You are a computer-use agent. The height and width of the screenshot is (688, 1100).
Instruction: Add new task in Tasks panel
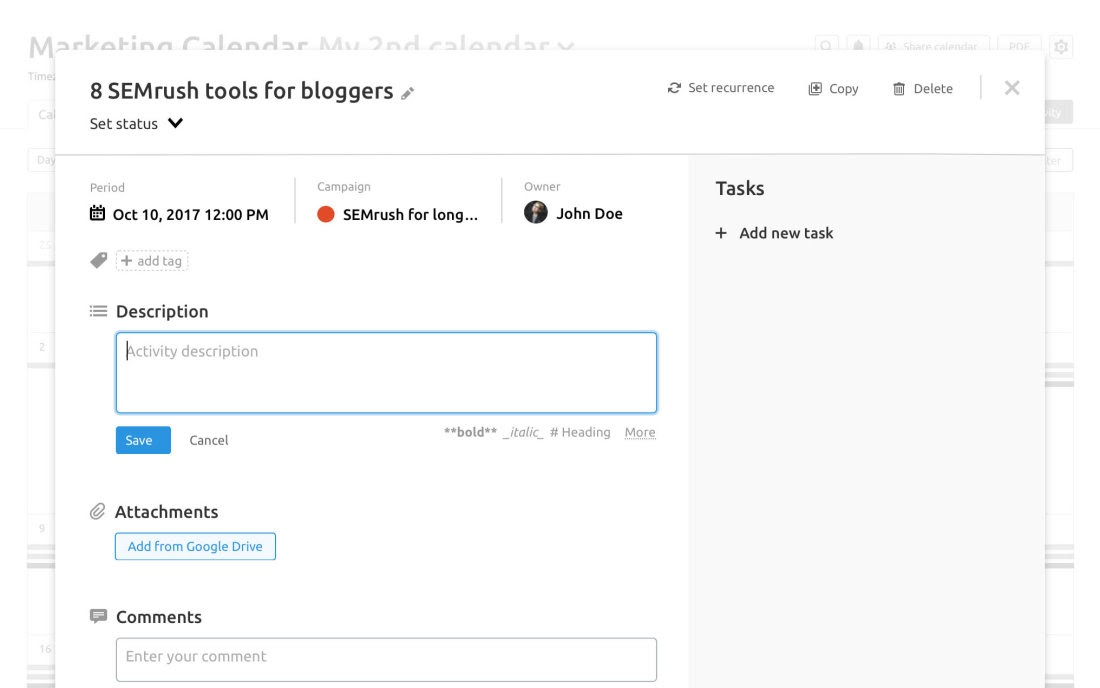[x=786, y=233]
